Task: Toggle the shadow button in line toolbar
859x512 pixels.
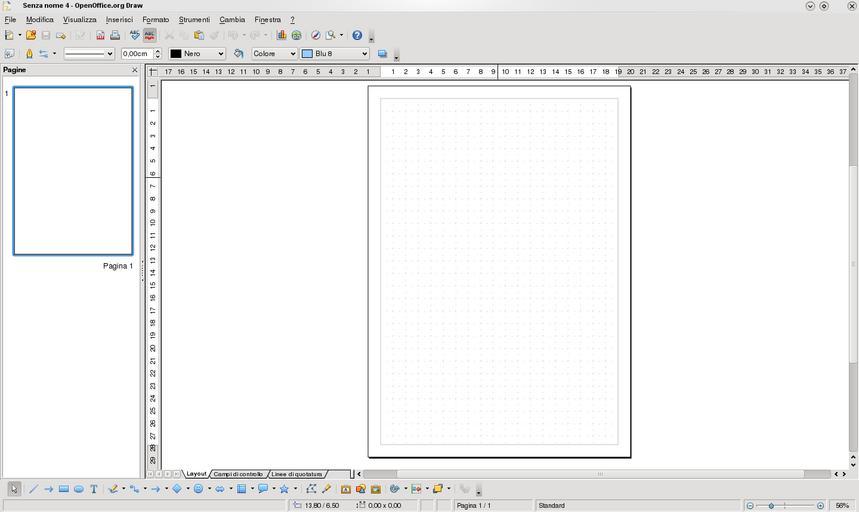Action: click(x=382, y=54)
